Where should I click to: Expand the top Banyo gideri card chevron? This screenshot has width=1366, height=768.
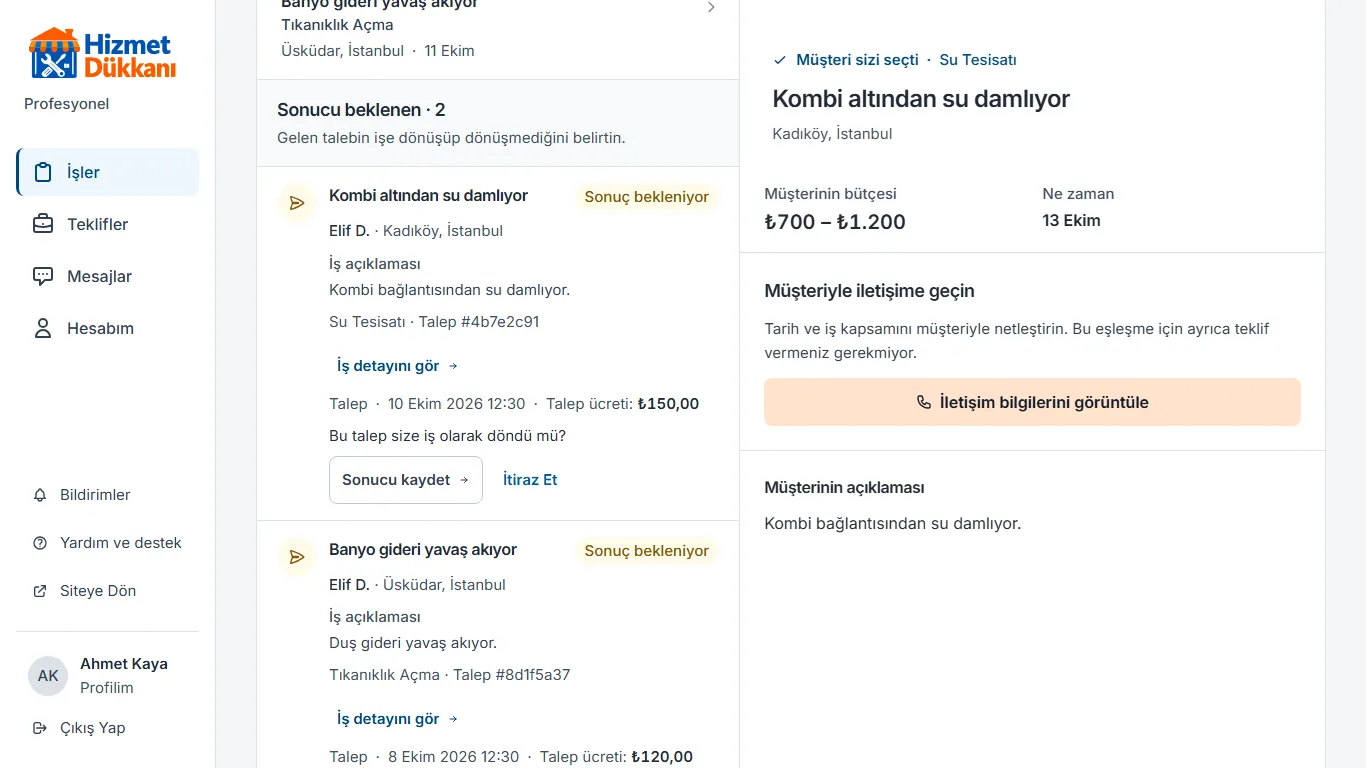click(711, 8)
